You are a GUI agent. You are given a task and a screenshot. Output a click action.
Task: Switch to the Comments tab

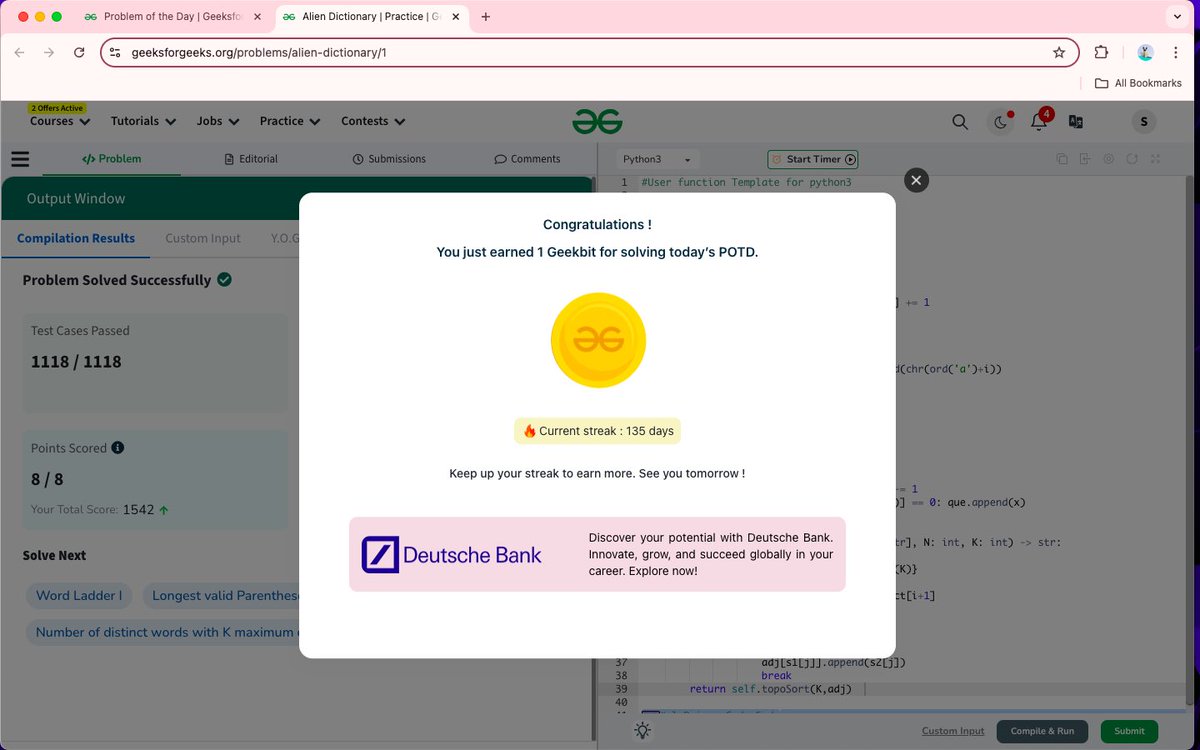coord(527,159)
